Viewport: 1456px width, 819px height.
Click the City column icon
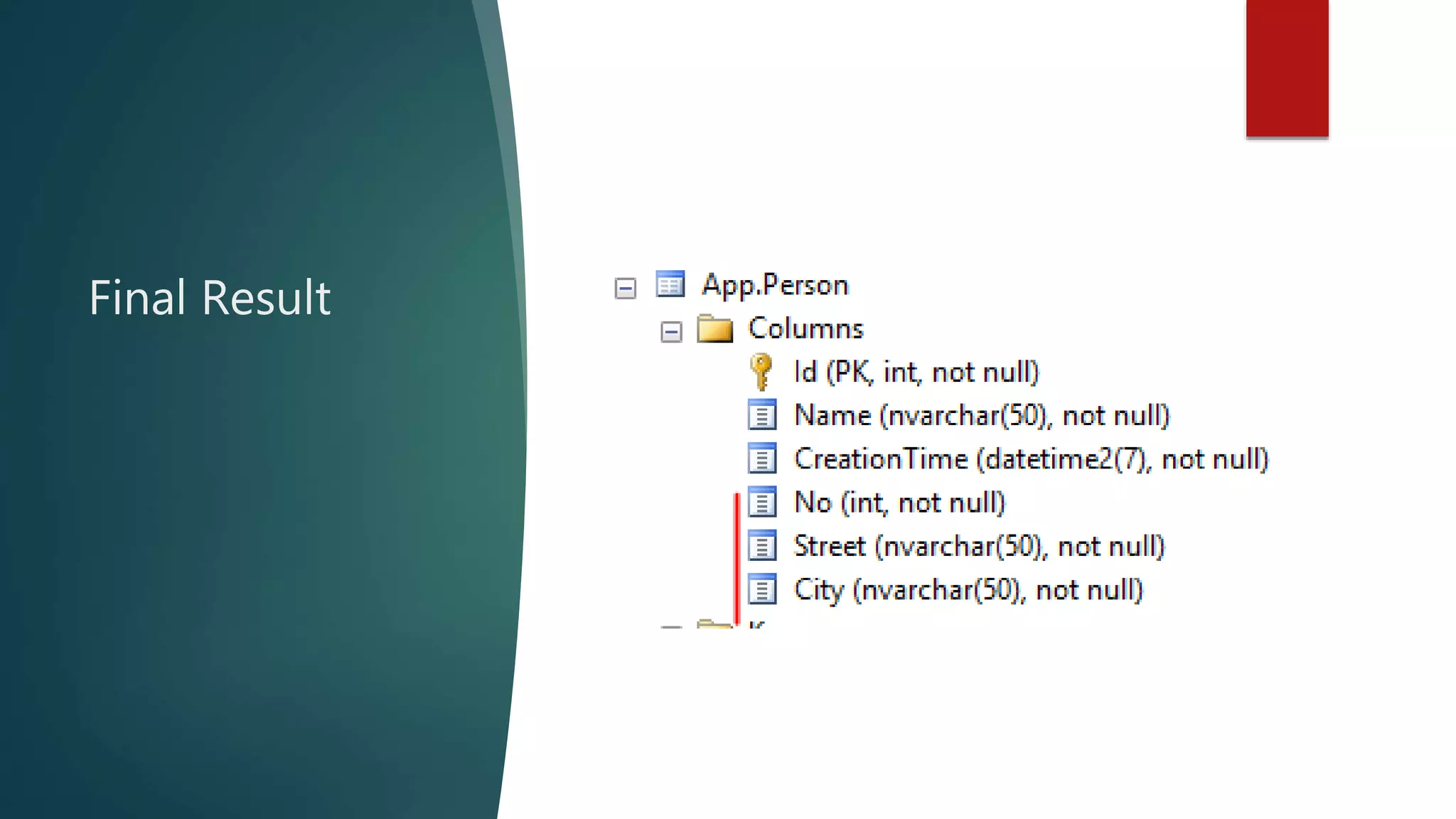(762, 589)
